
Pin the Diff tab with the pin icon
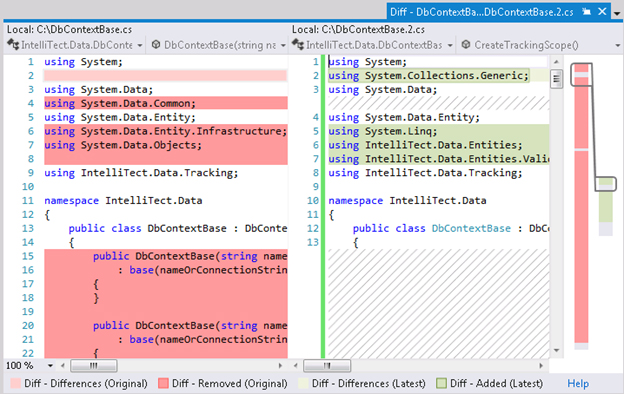point(586,12)
